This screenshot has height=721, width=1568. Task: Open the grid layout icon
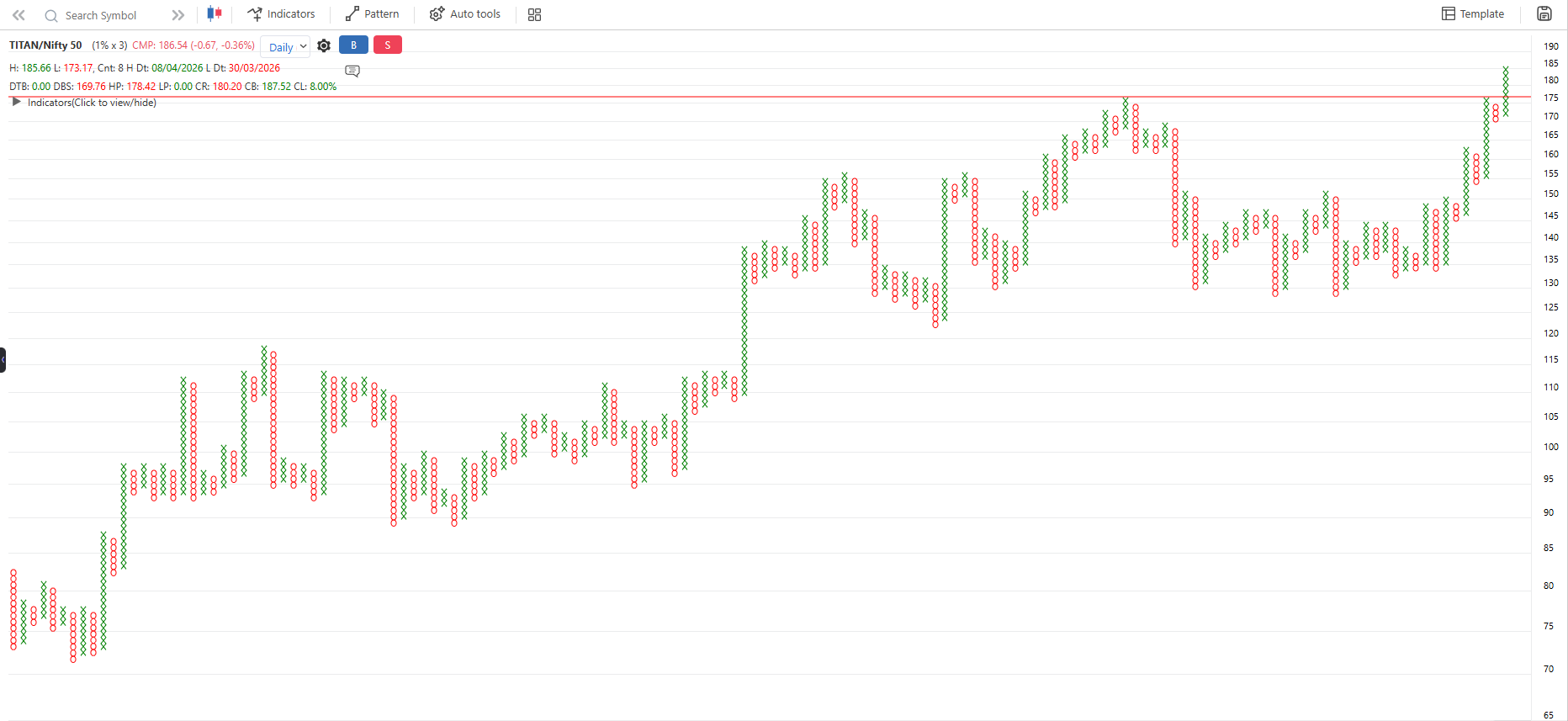point(534,14)
